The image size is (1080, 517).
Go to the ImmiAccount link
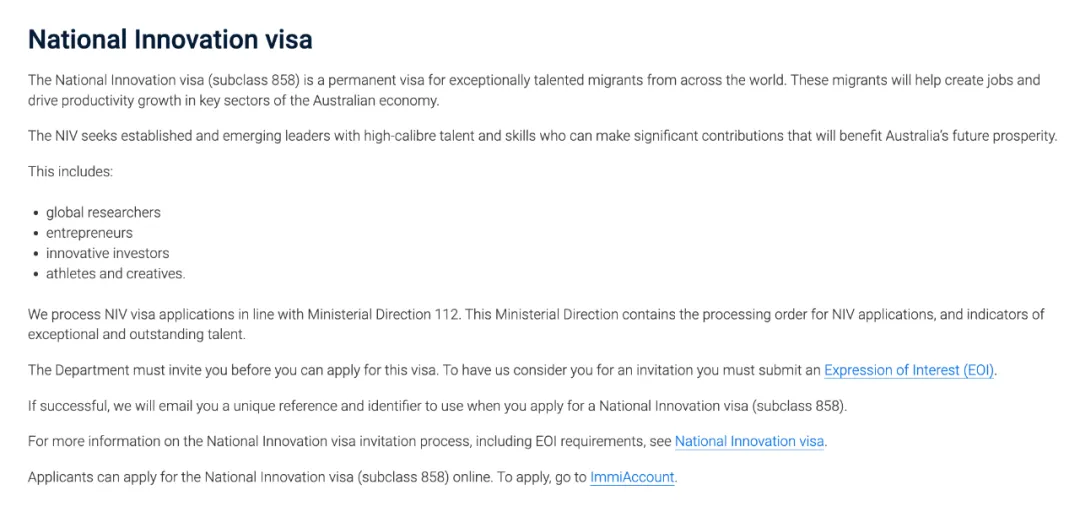coord(632,477)
